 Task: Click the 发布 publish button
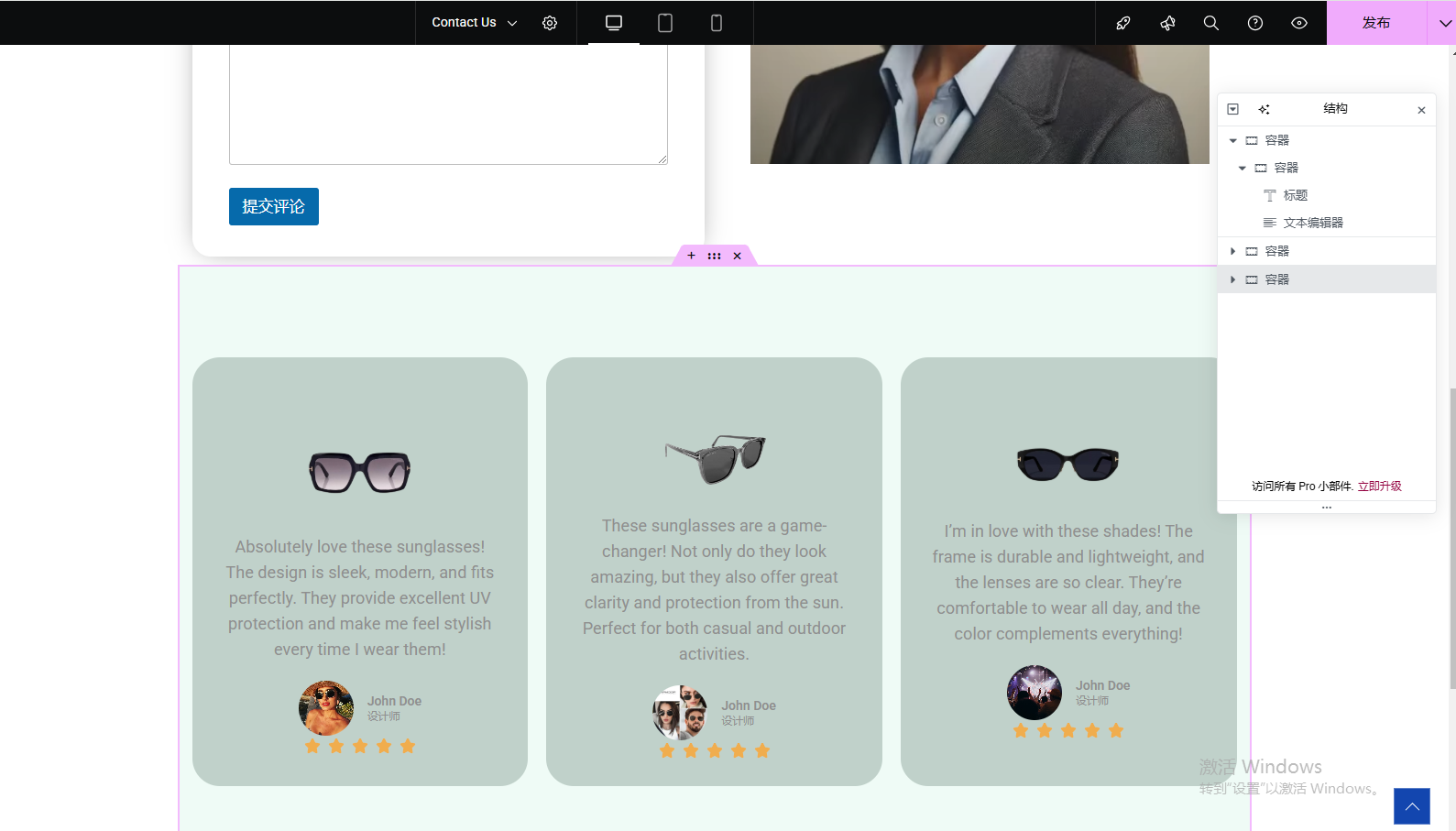(x=1375, y=23)
